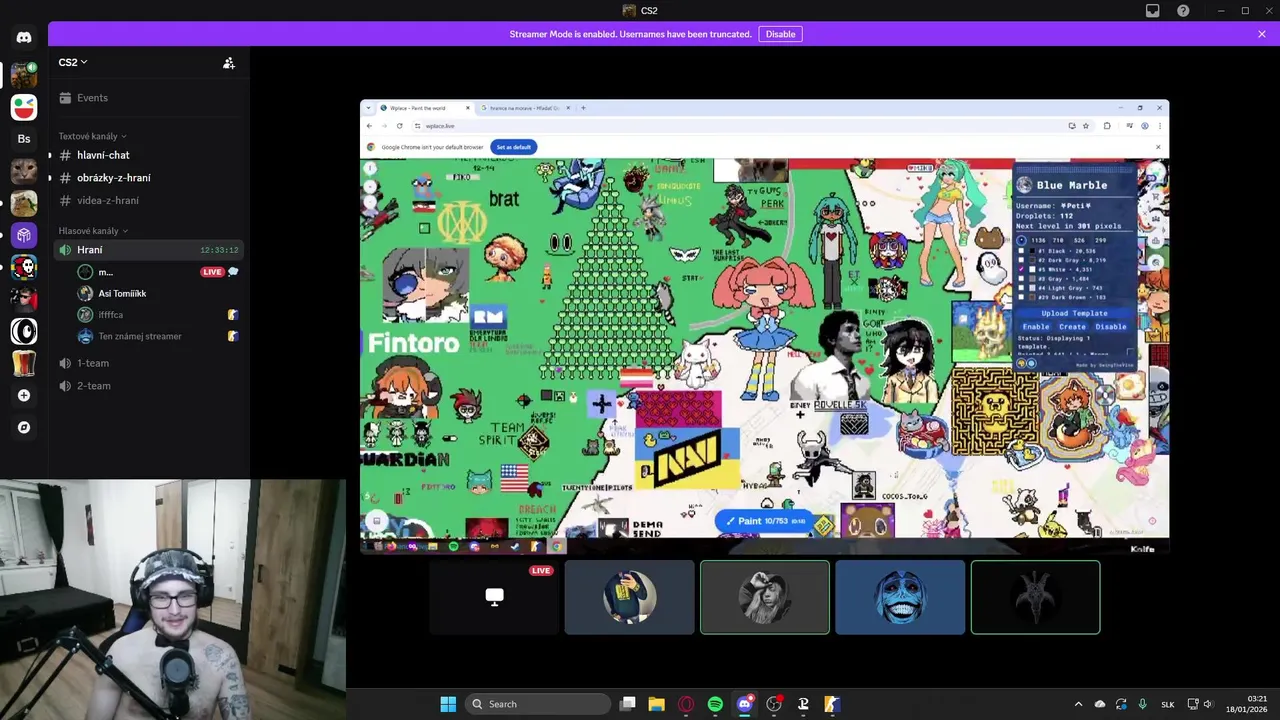
Task: Disable Streamer Mode from the banner
Action: [x=780, y=34]
